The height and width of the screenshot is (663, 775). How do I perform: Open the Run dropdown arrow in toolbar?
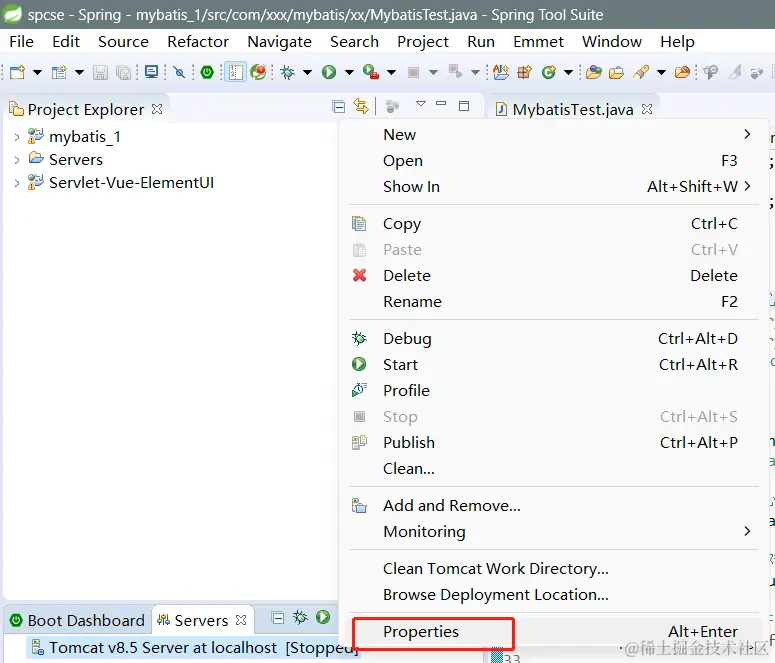[349, 73]
